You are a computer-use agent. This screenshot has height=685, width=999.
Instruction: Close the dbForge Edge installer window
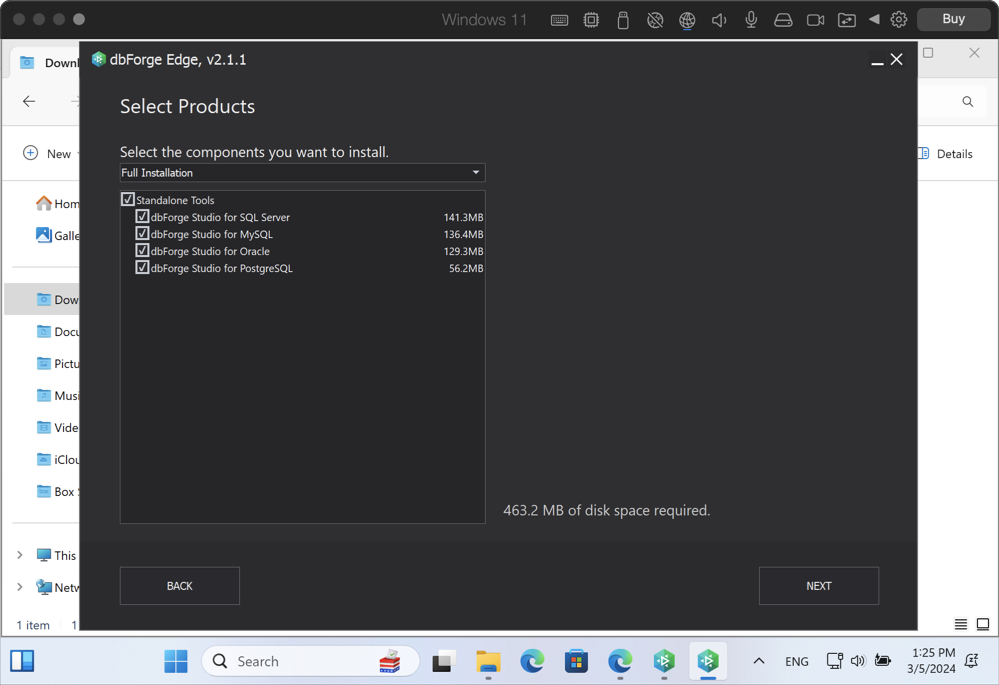[896, 59]
